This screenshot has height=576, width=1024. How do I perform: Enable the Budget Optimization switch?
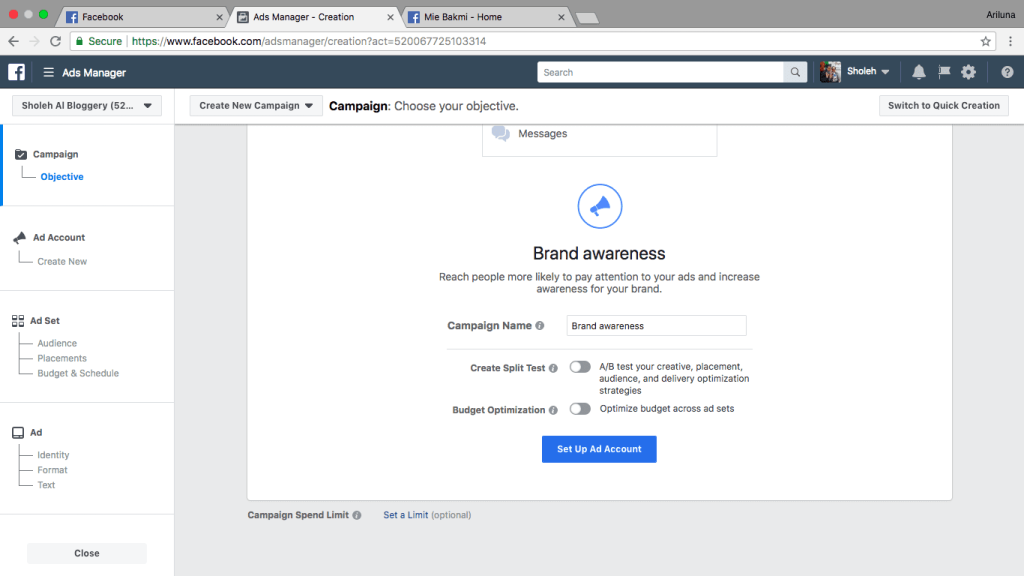(x=580, y=409)
